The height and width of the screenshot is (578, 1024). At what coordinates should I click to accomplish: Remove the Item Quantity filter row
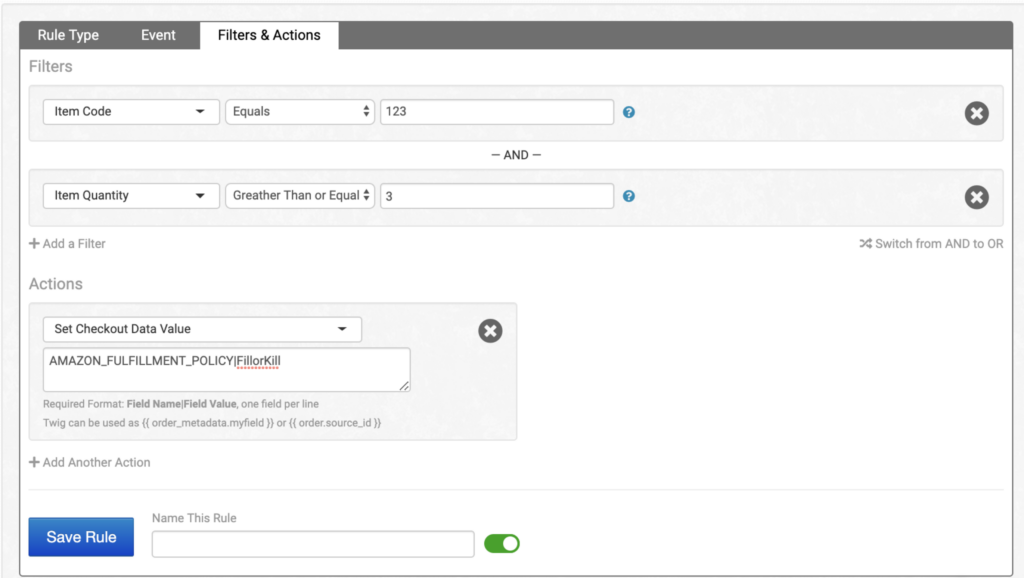(x=976, y=197)
